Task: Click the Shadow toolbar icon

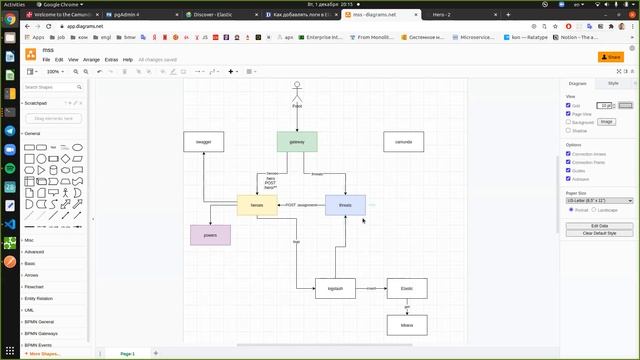Action: [183, 71]
